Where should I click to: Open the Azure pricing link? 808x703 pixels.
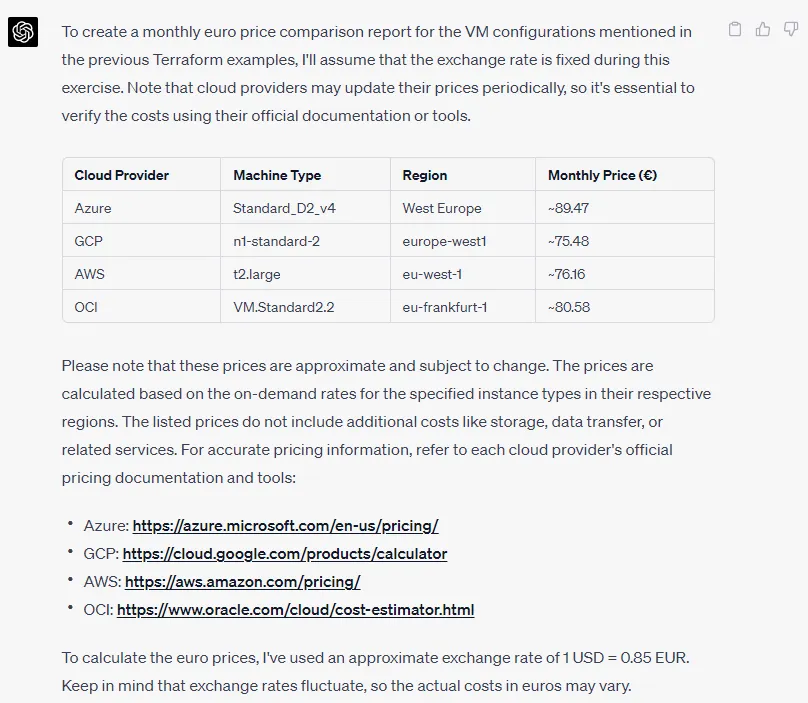click(285, 526)
